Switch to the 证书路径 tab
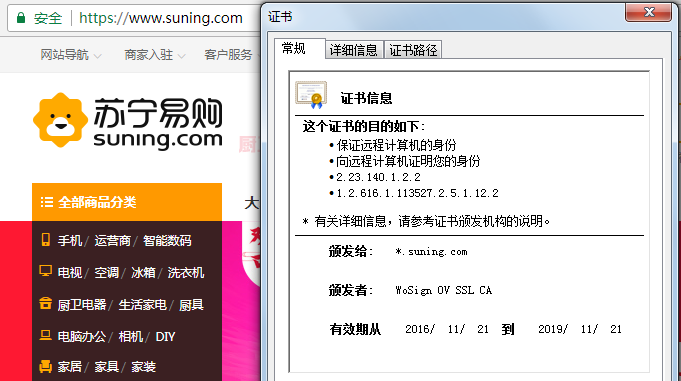The image size is (681, 381). 413,50
